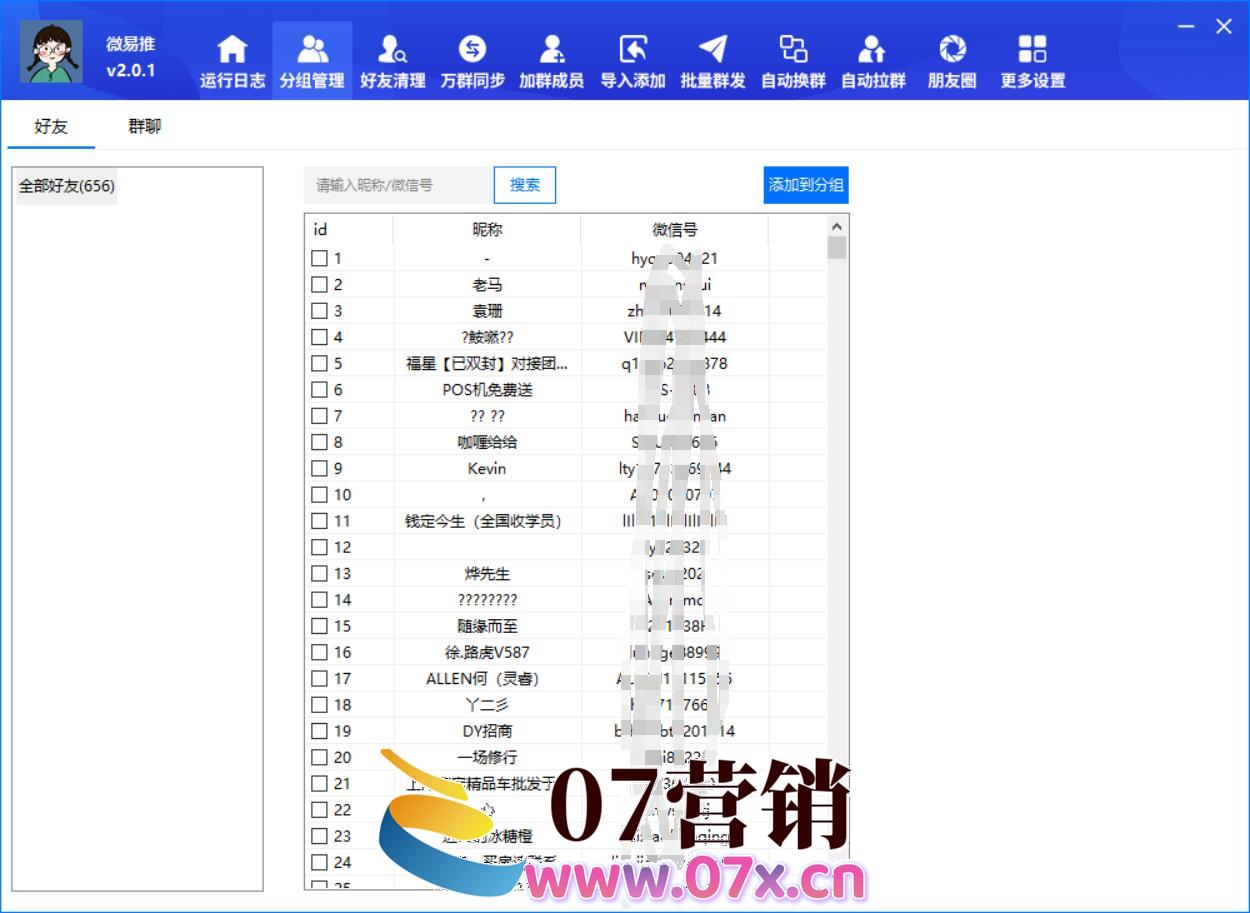Click the 微信号 column header
The image size is (1250, 913).
point(675,230)
